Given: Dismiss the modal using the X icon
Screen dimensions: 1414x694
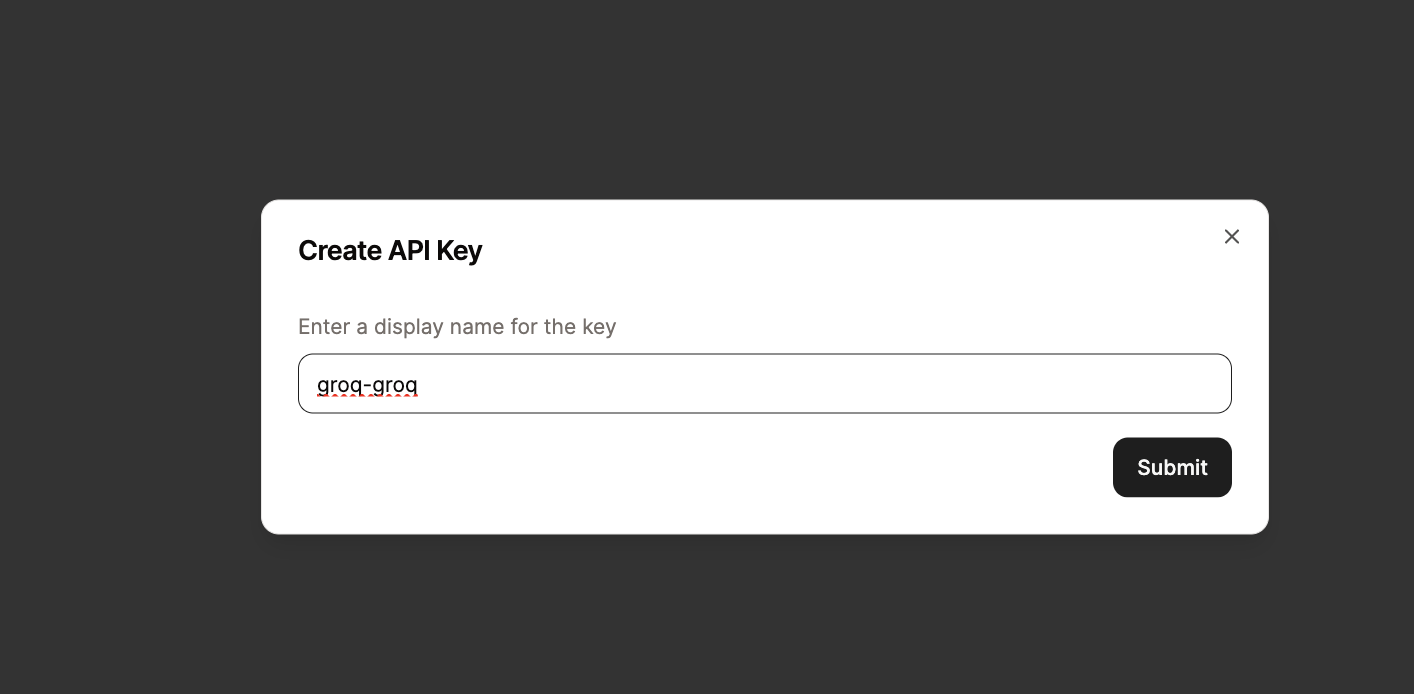Looking at the screenshot, I should point(1232,237).
